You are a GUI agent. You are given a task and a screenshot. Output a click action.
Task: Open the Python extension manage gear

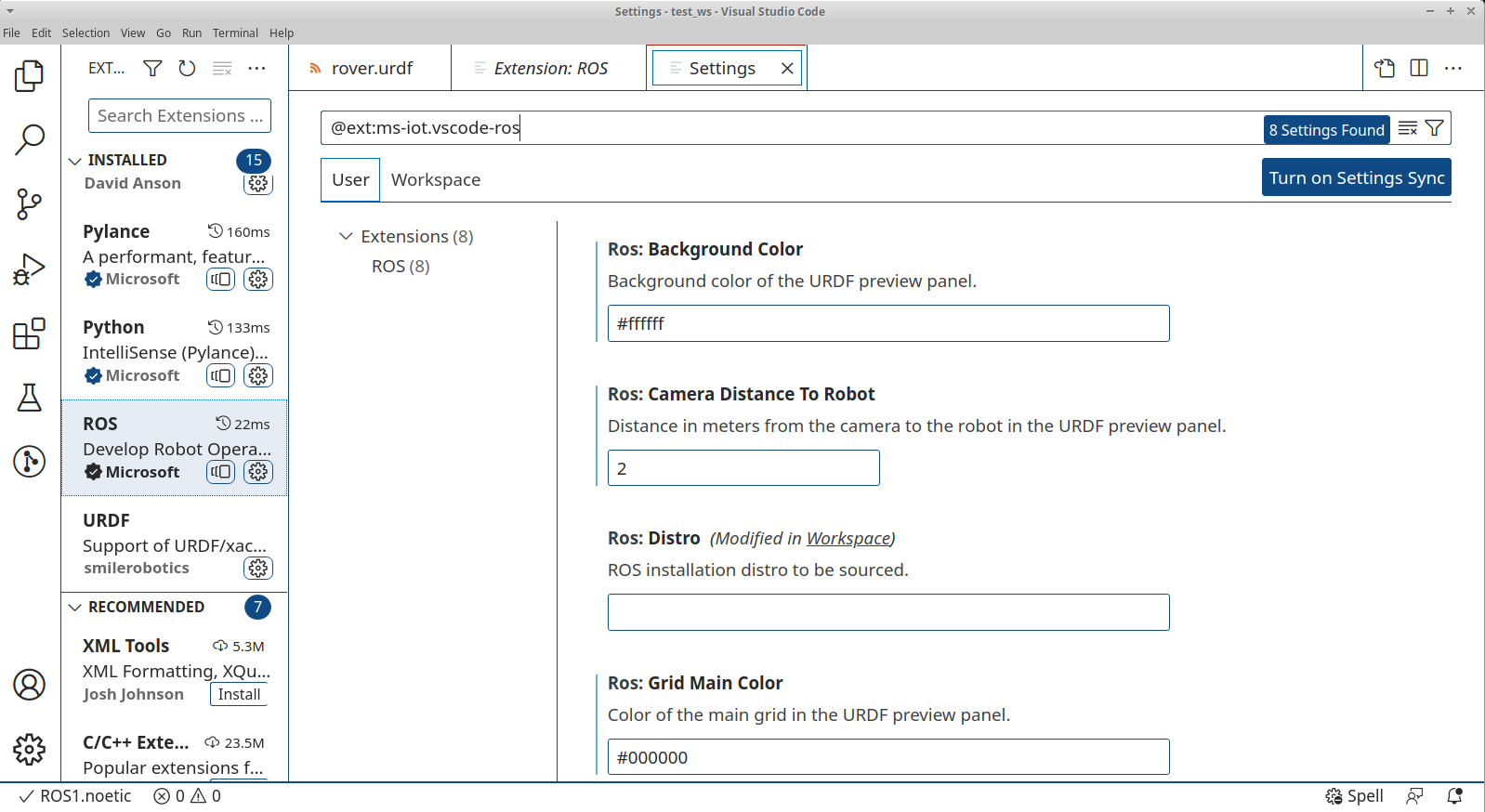(x=258, y=375)
